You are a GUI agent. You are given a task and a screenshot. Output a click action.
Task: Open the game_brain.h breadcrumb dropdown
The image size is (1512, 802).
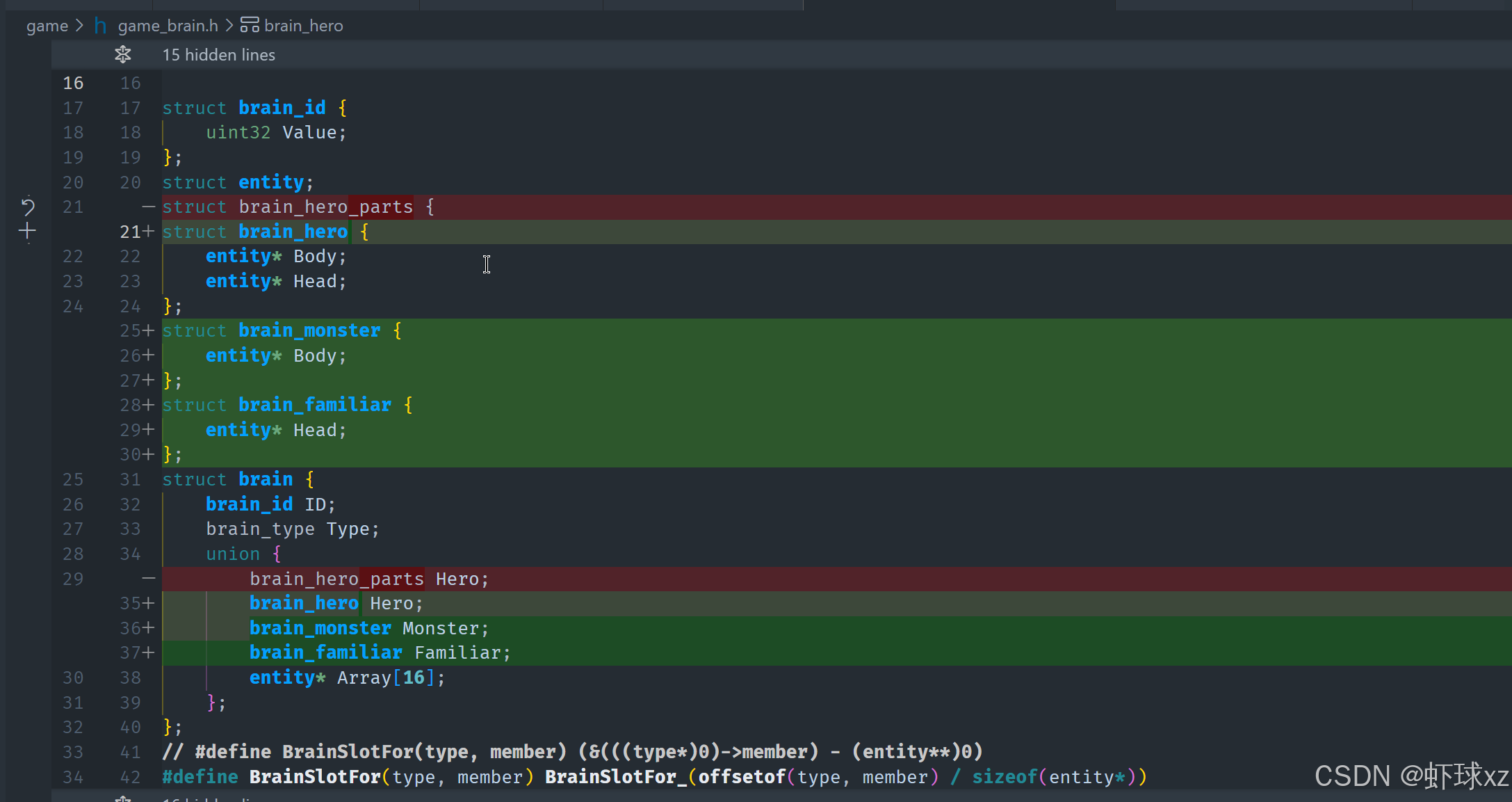pyautogui.click(x=168, y=26)
